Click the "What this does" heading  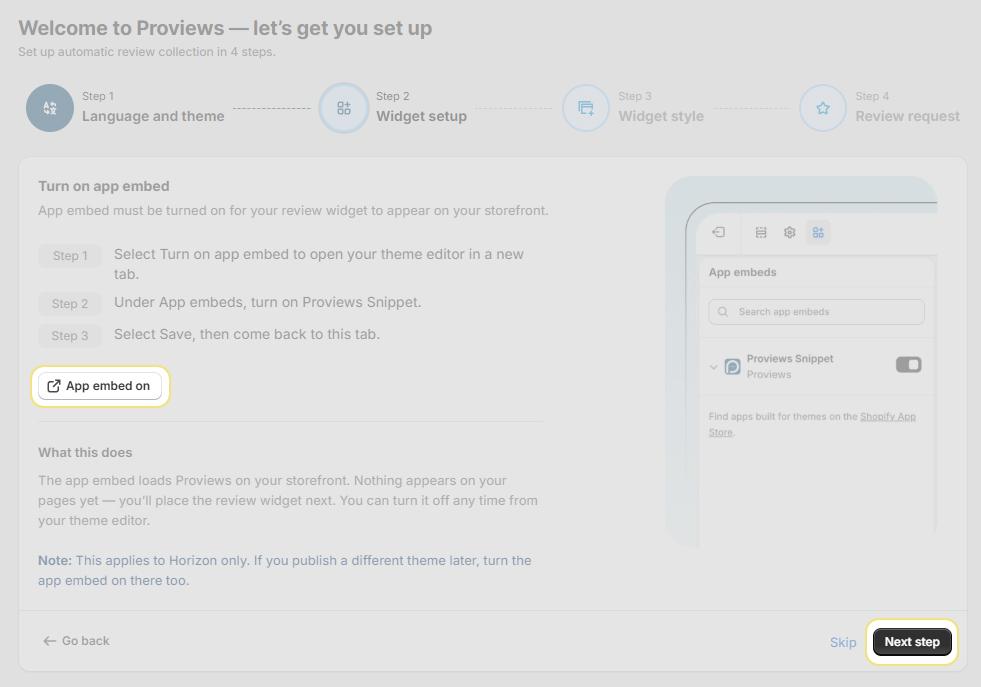85,452
